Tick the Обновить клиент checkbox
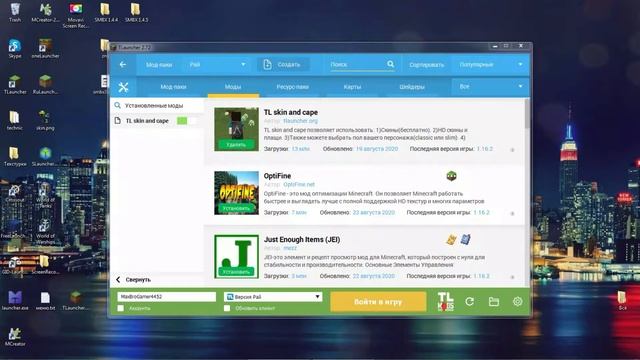640x360 pixels. pos(227,308)
